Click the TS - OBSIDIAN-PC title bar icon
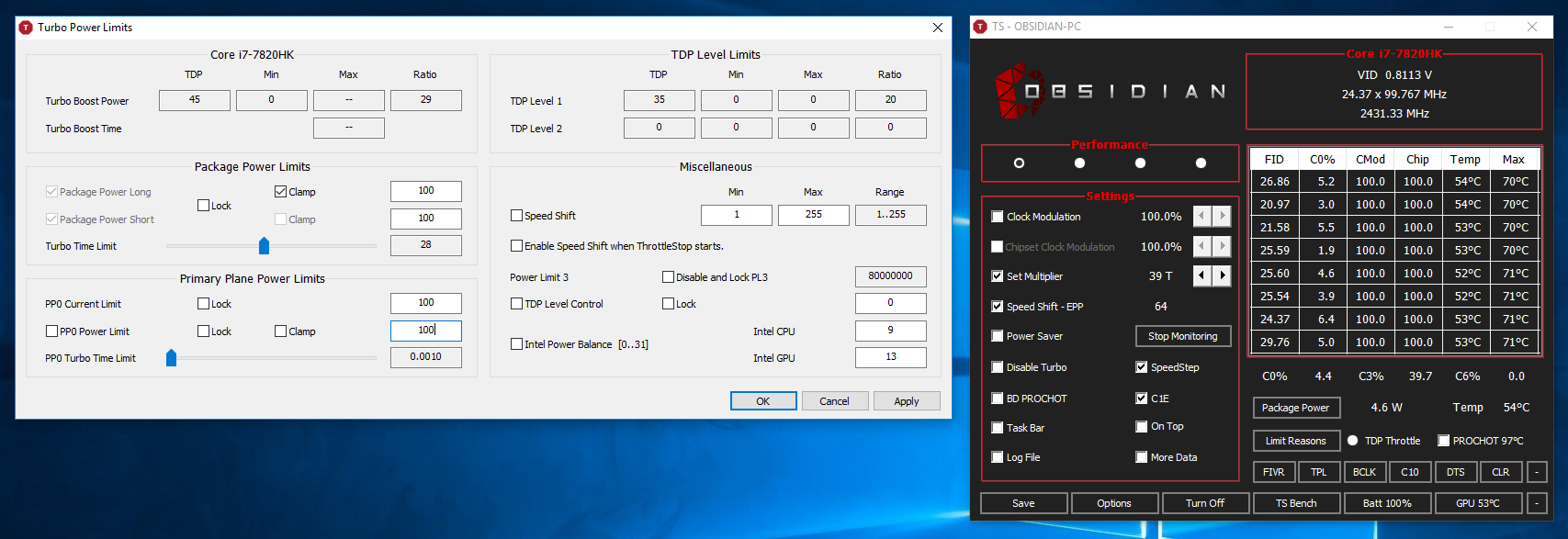This screenshot has width=1568, height=539. (980, 27)
